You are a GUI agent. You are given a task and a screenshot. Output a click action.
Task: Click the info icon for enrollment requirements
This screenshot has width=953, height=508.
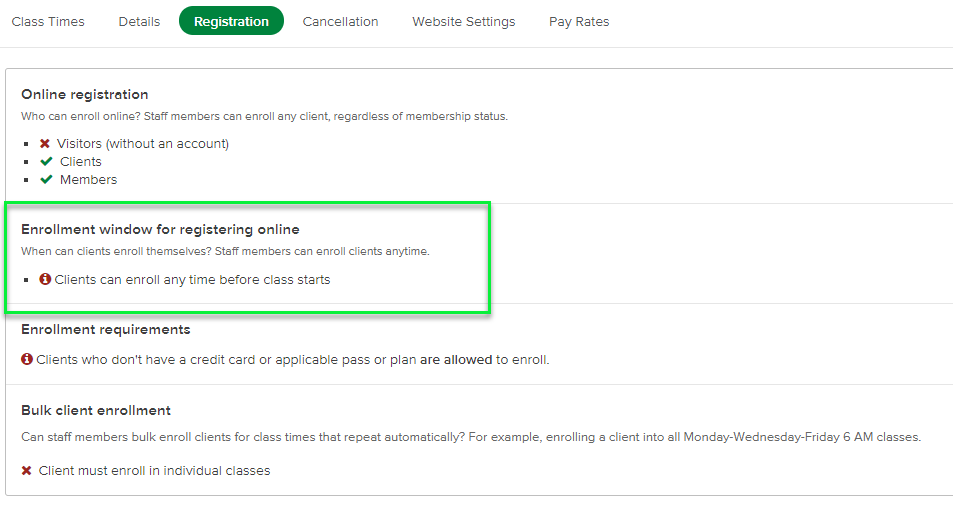[27, 359]
